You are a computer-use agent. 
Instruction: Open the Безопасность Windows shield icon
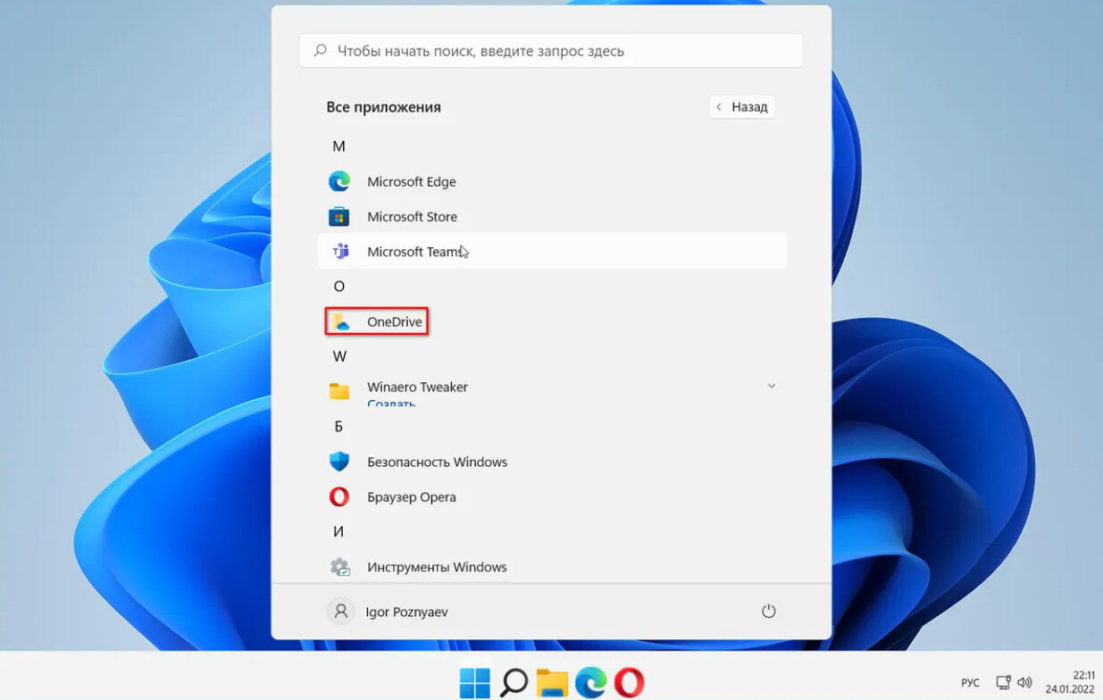point(339,462)
